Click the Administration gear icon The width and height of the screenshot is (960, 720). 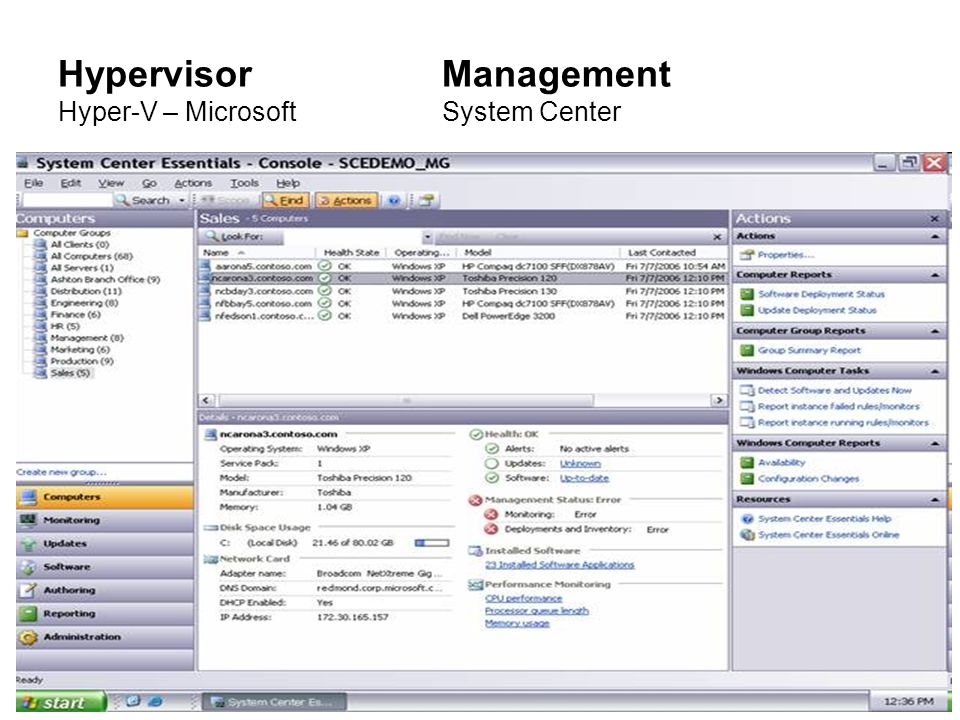click(28, 637)
